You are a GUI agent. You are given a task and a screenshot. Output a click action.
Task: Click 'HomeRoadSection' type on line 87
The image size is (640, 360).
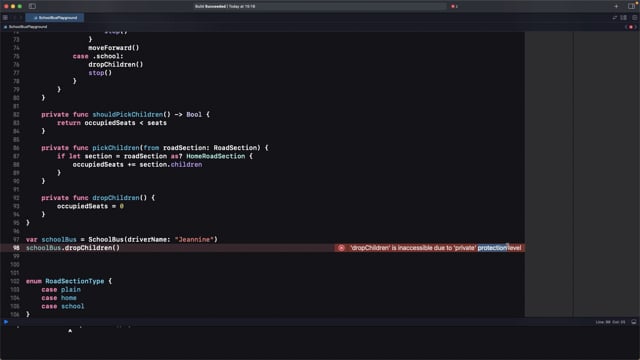pyautogui.click(x=216, y=156)
